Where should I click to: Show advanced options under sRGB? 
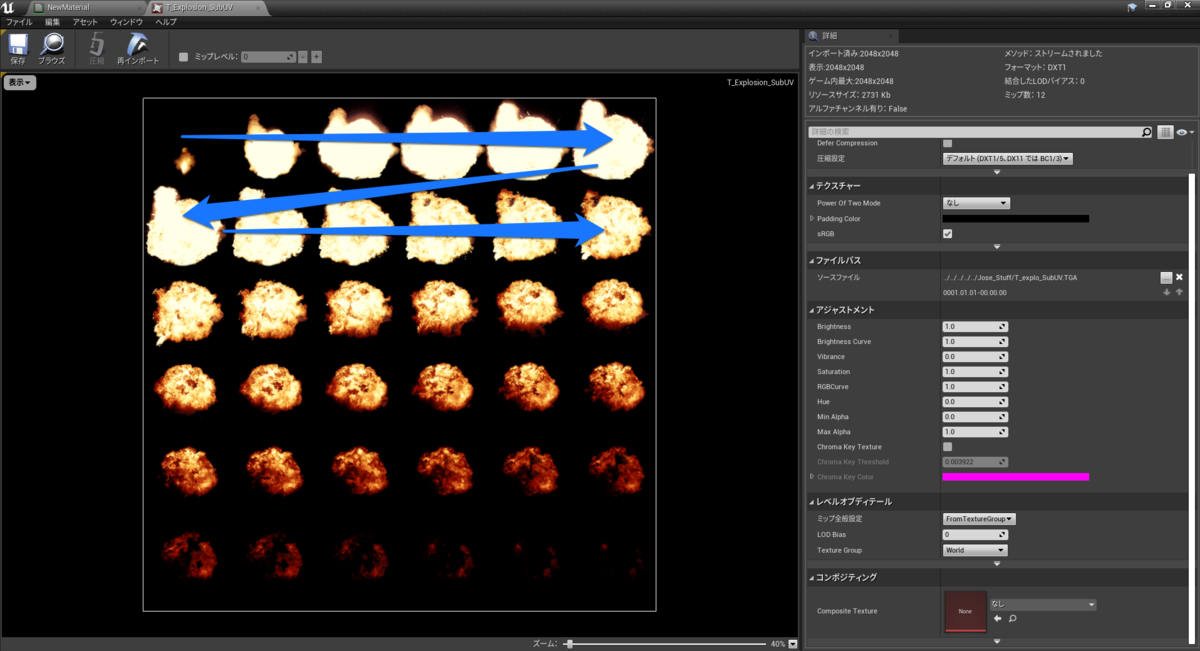(997, 246)
